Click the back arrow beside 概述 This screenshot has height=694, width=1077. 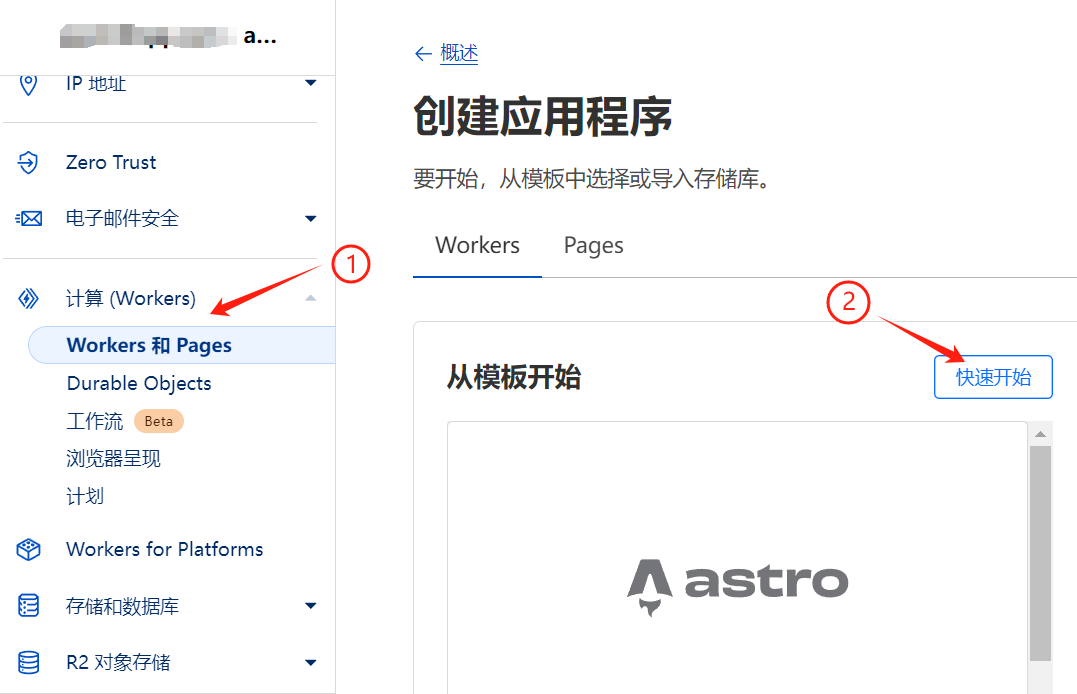click(x=423, y=54)
